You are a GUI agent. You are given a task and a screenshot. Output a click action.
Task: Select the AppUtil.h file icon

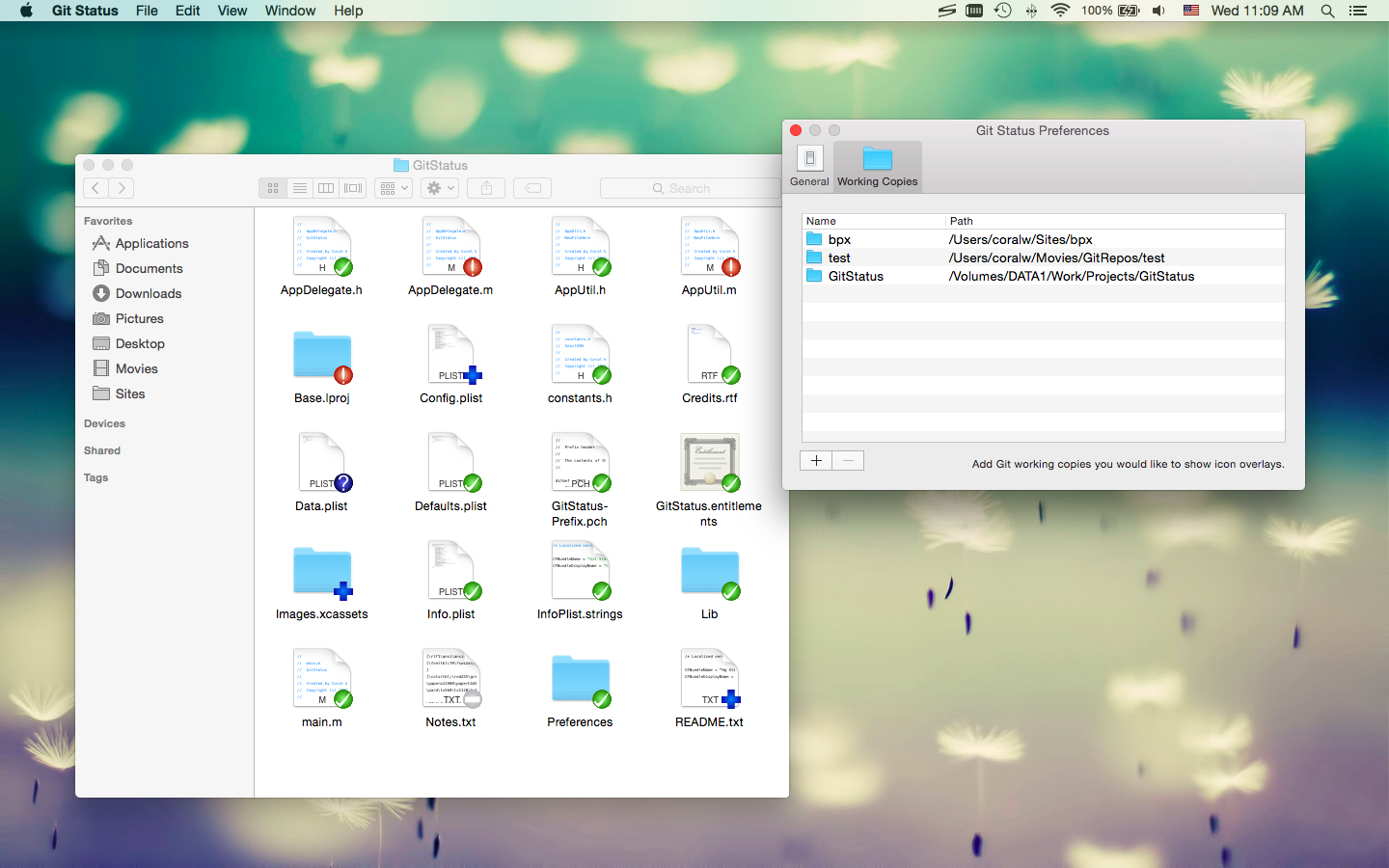(x=581, y=246)
